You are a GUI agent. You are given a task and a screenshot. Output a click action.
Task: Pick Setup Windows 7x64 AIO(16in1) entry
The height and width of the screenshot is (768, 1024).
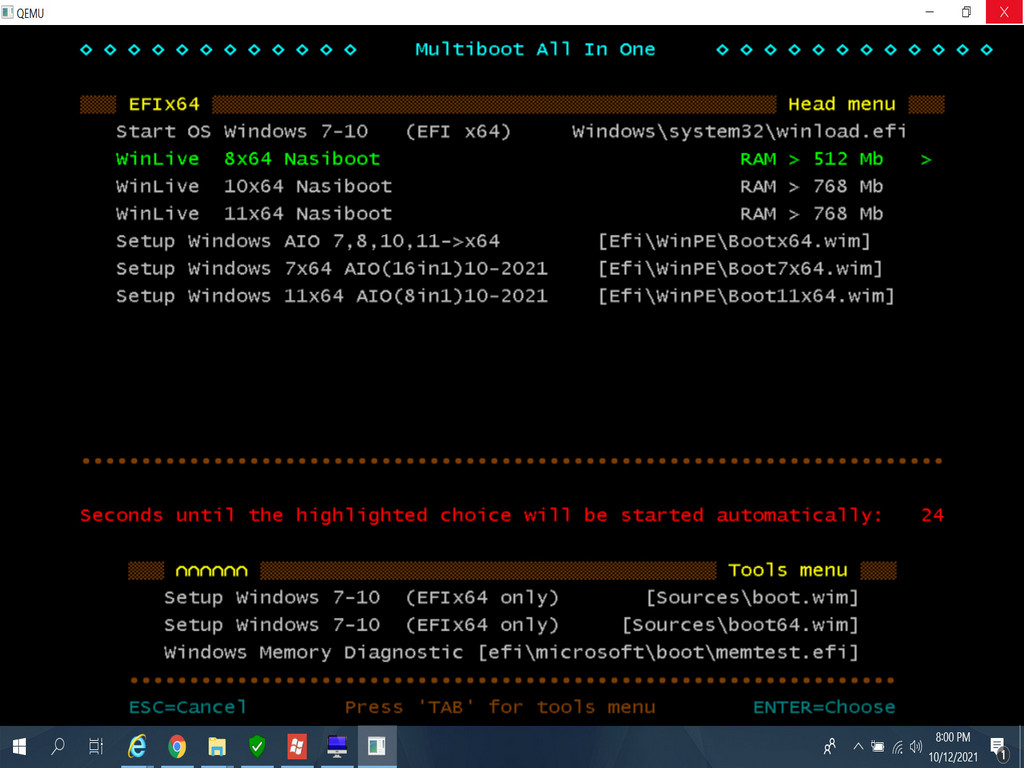(x=499, y=269)
